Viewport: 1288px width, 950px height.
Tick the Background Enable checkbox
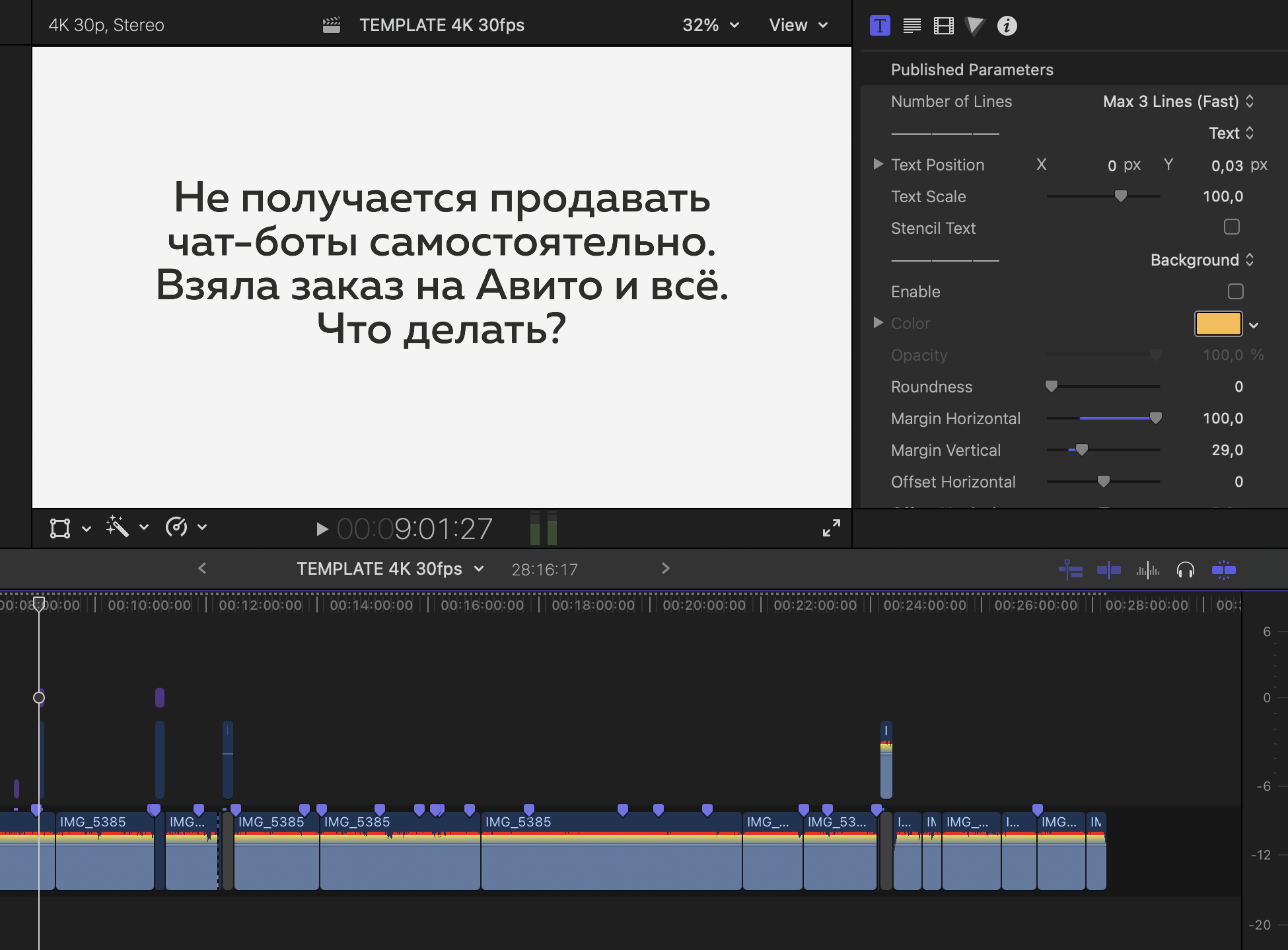1236,291
